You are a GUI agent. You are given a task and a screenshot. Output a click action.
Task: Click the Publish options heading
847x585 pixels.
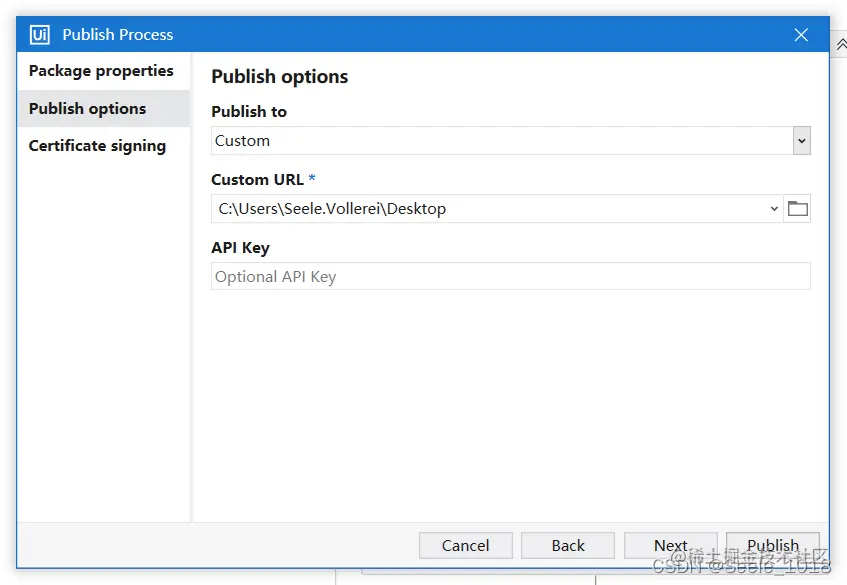tap(280, 77)
